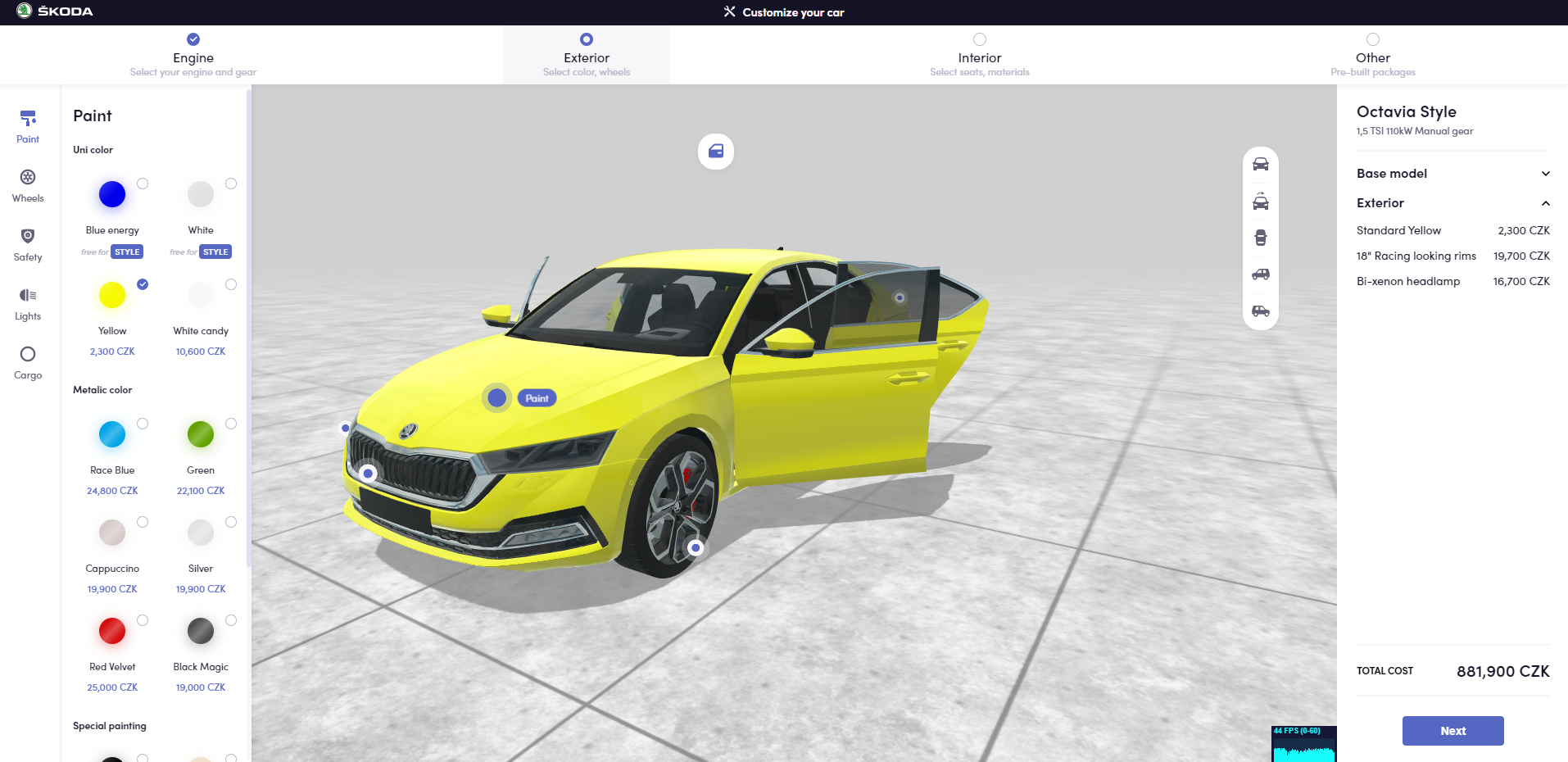
Task: Collapse the Exterior summary section chevron
Action: pyautogui.click(x=1545, y=203)
